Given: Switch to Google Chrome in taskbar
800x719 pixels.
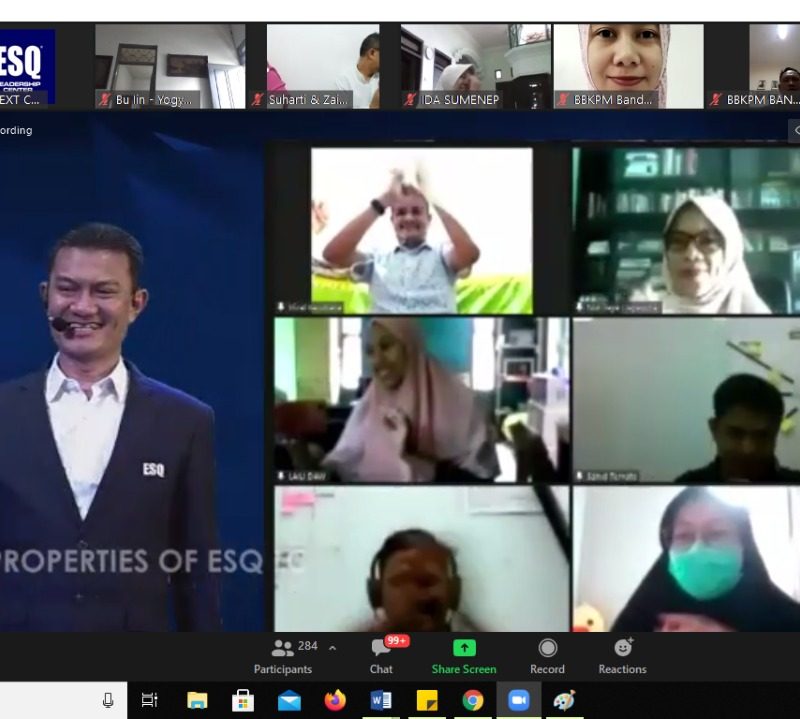Looking at the screenshot, I should [473, 700].
